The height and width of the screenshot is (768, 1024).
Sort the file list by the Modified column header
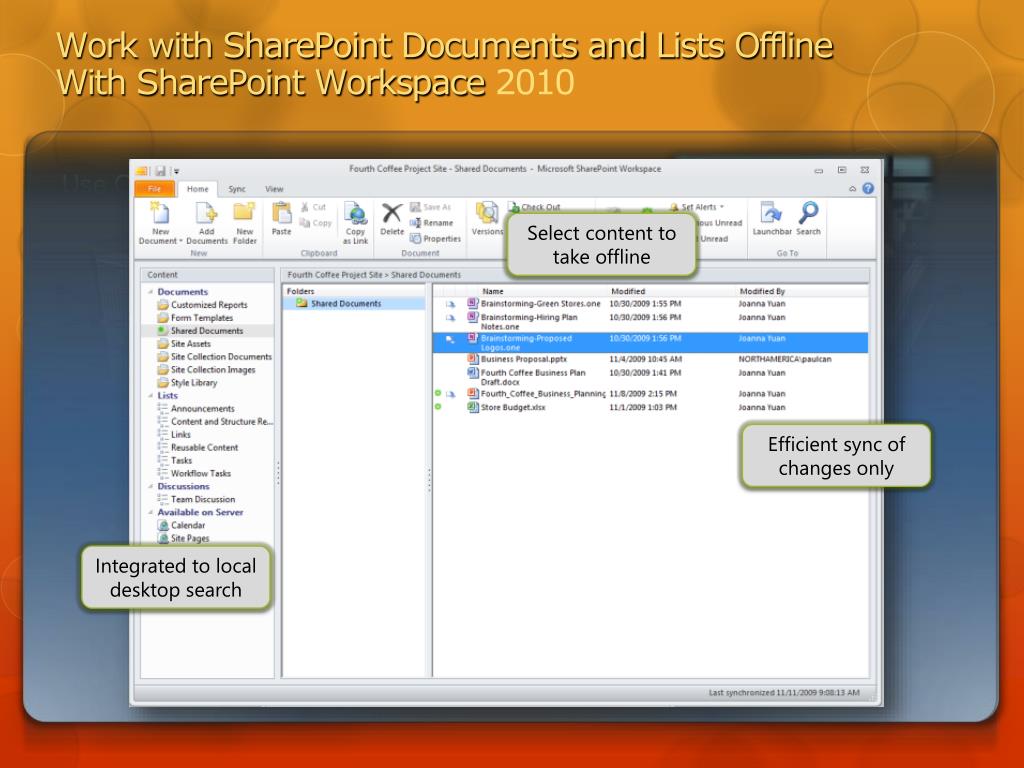click(x=628, y=291)
